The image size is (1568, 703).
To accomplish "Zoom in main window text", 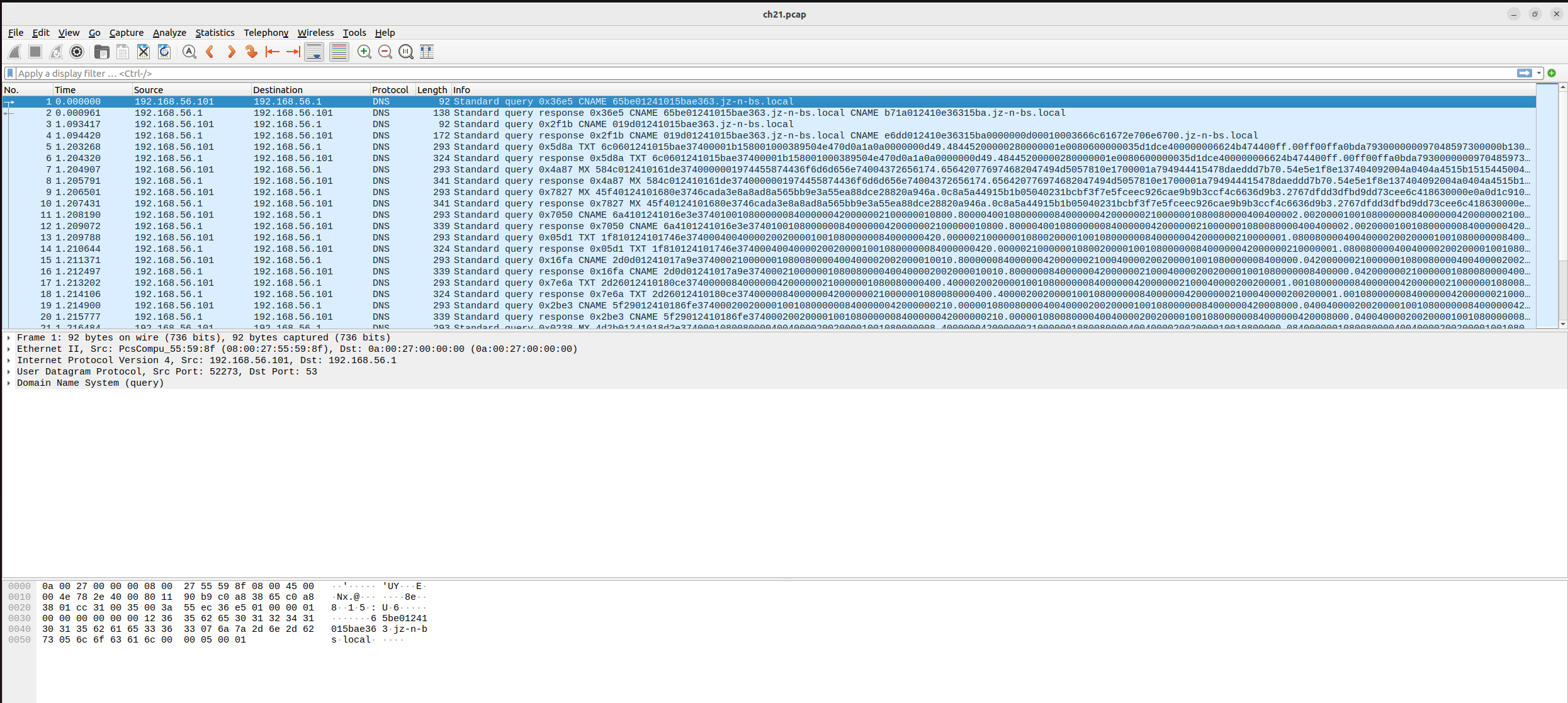I will click(x=364, y=52).
